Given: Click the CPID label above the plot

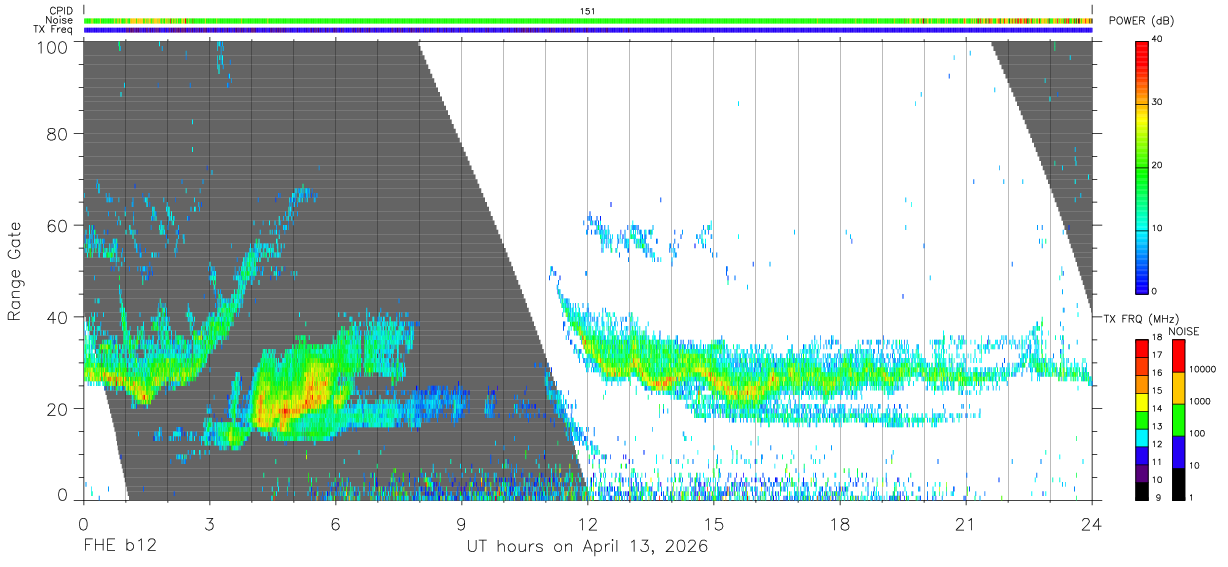Looking at the screenshot, I should (60, 11).
